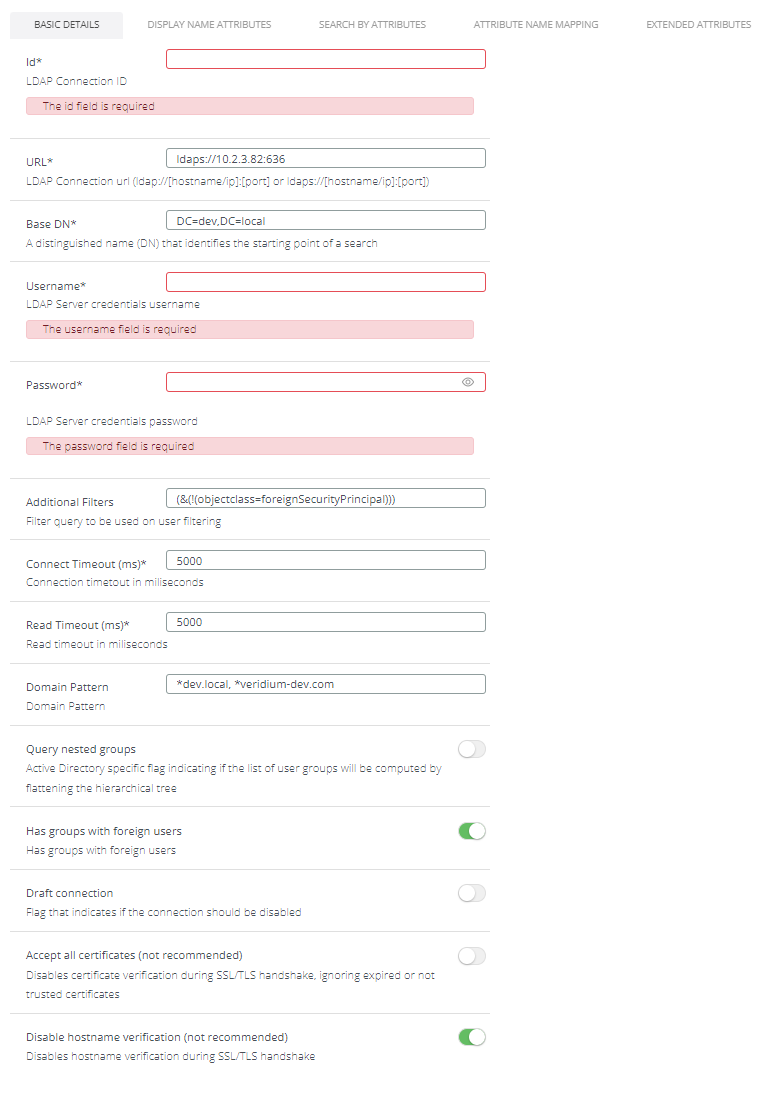This screenshot has width=769, height=1096.
Task: Turn on the Draft connection switch
Action: click(471, 893)
